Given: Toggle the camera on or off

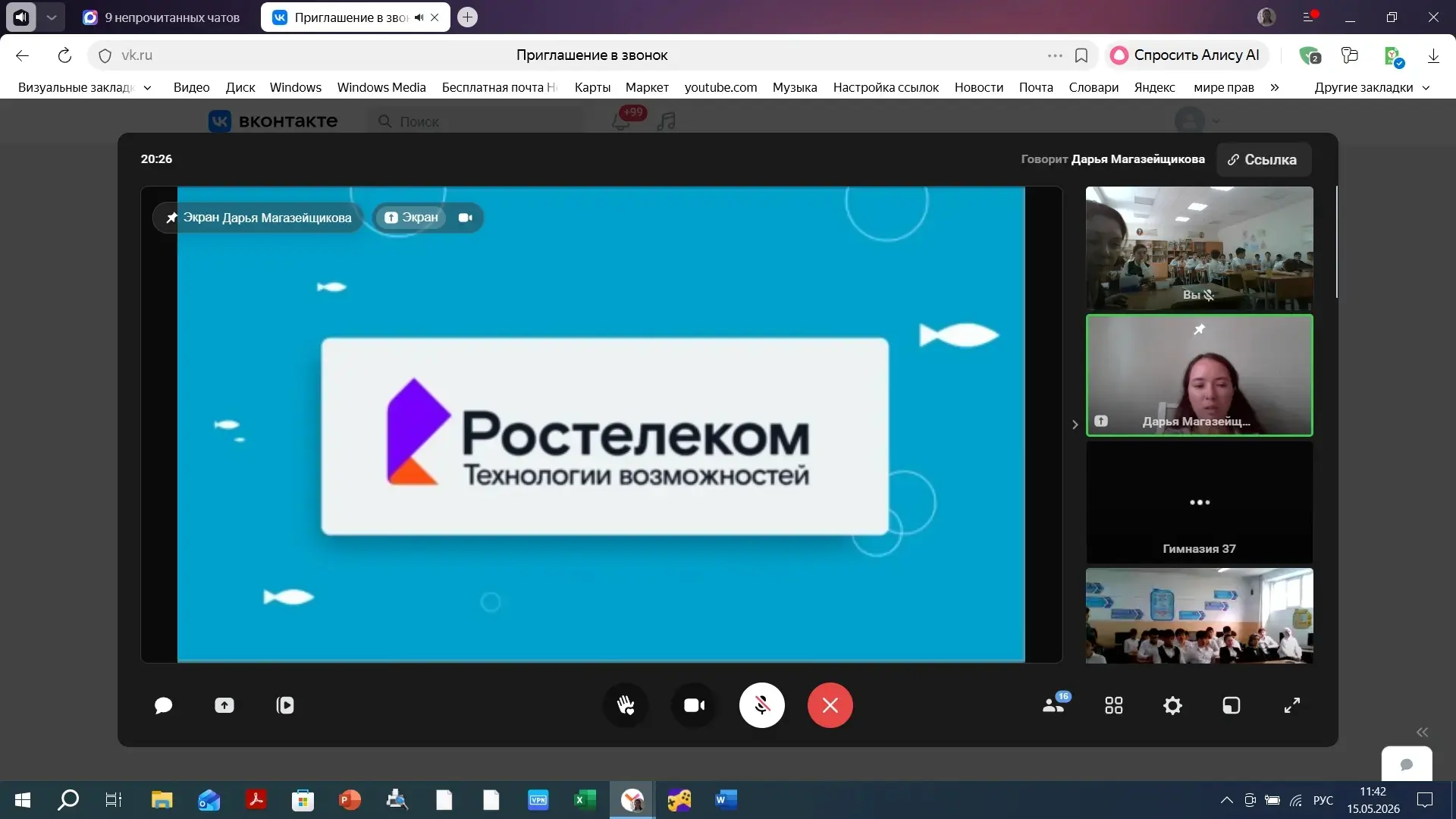Looking at the screenshot, I should [x=694, y=705].
